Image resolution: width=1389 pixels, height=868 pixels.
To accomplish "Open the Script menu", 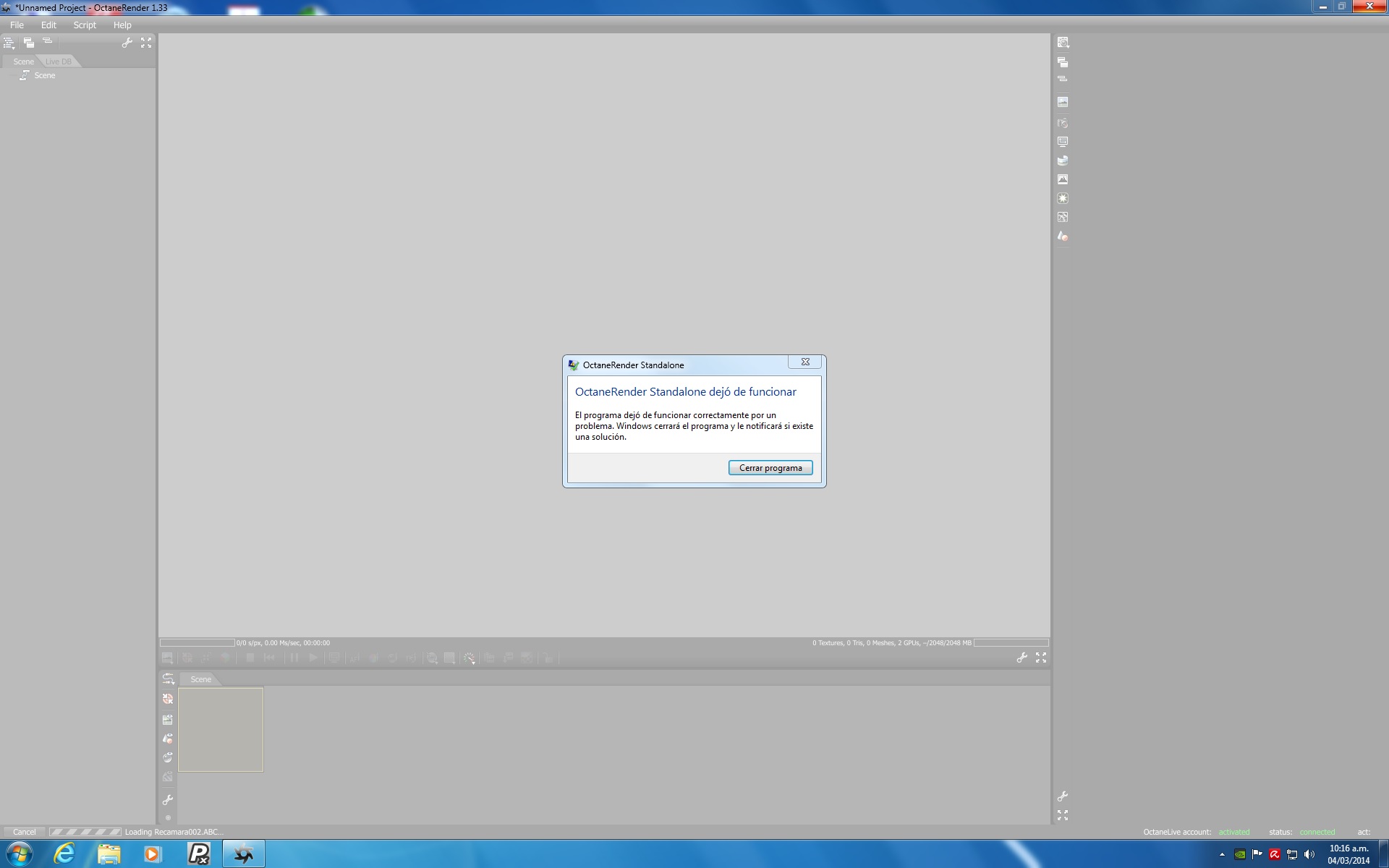I will (85, 25).
